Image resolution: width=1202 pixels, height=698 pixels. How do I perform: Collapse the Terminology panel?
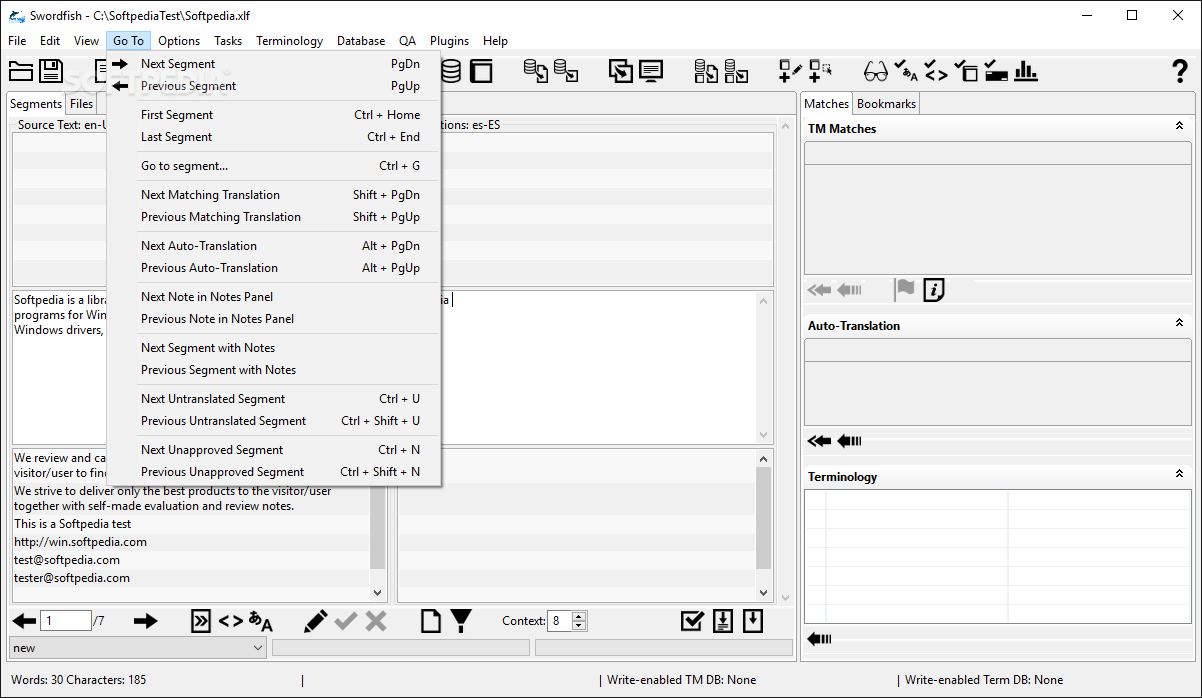point(1179,475)
